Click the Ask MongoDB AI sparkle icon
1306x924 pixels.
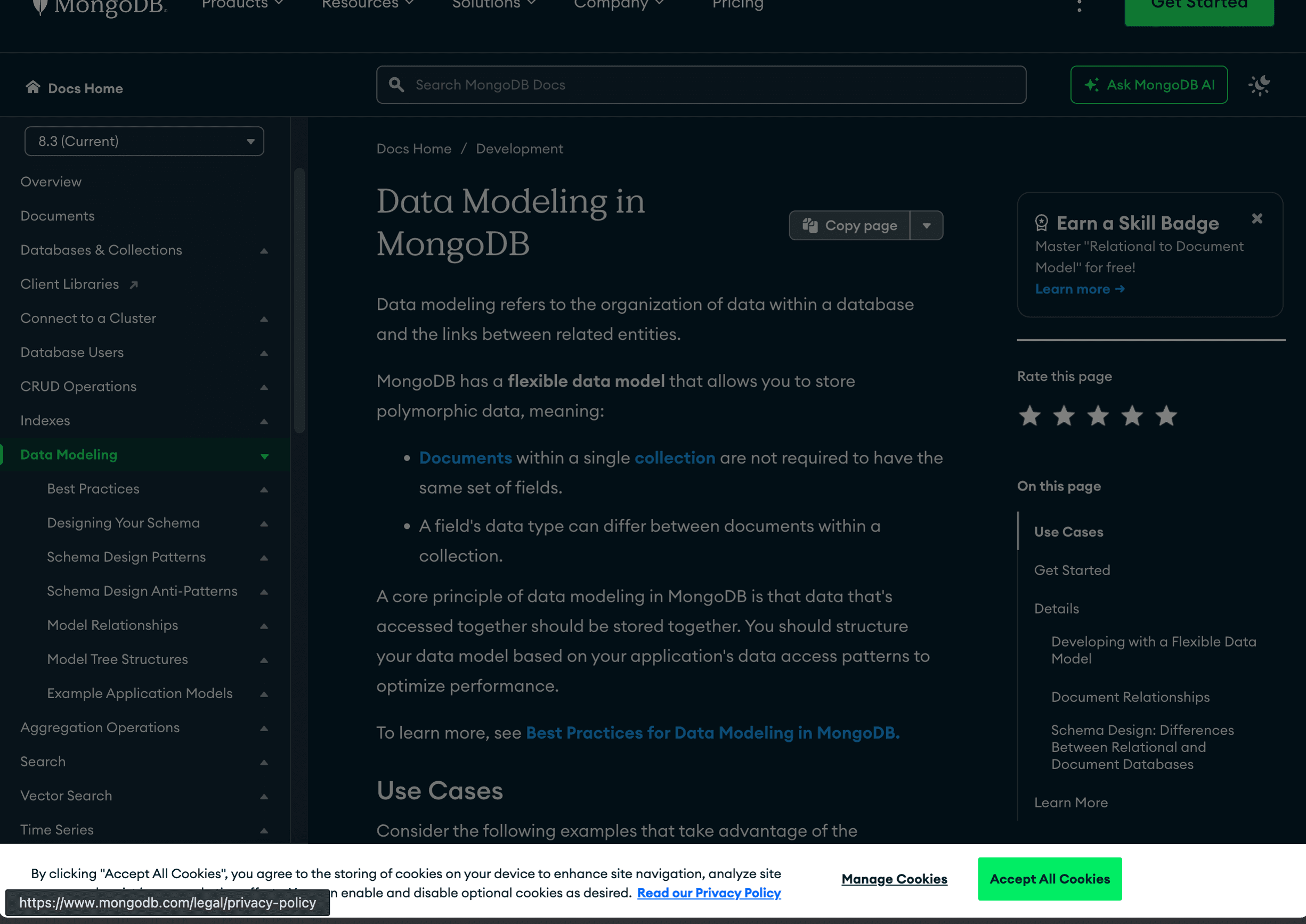point(1091,85)
